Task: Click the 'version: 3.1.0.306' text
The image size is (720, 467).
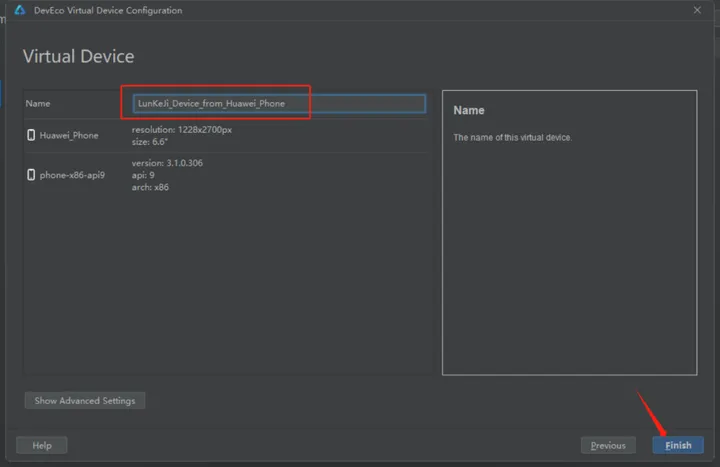Action: [167, 163]
